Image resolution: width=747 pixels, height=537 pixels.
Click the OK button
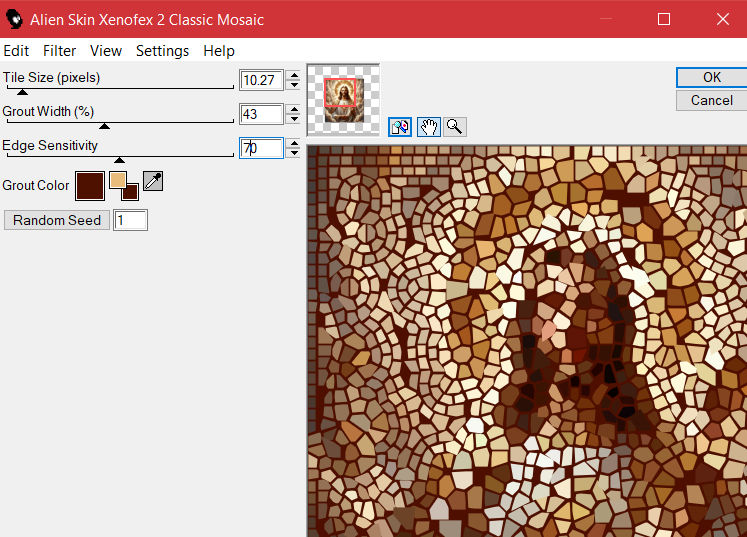coord(712,77)
